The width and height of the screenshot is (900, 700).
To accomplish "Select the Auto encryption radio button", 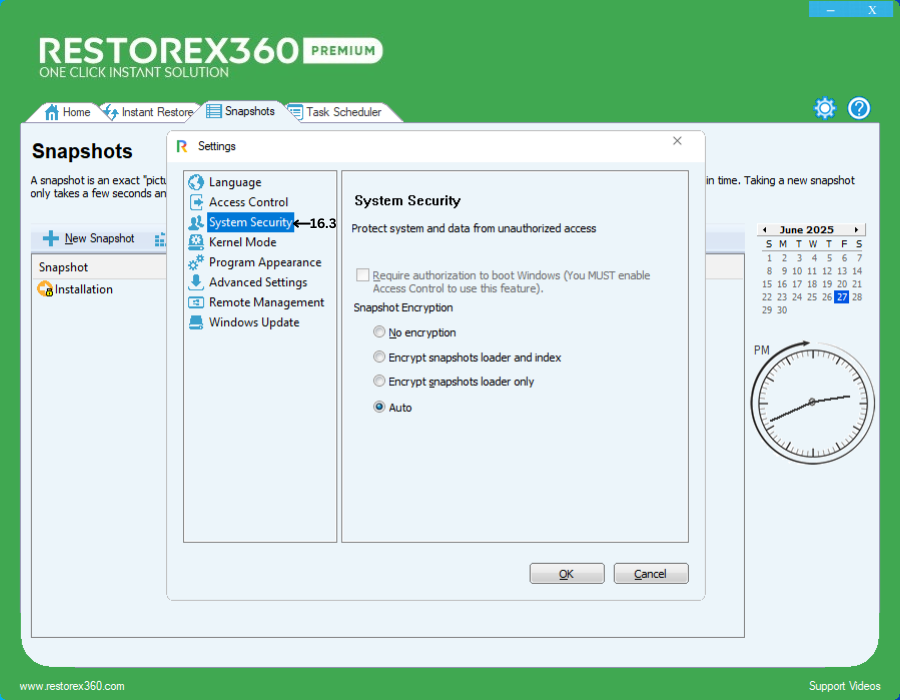I will (379, 407).
